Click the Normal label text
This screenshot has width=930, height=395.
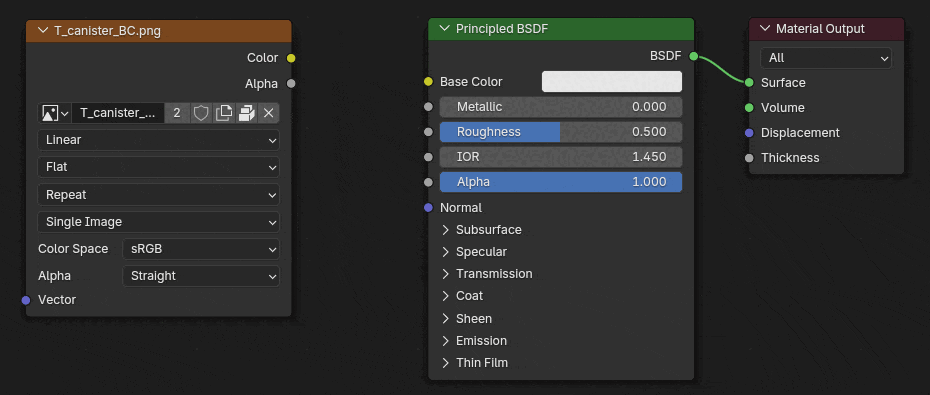pos(461,208)
